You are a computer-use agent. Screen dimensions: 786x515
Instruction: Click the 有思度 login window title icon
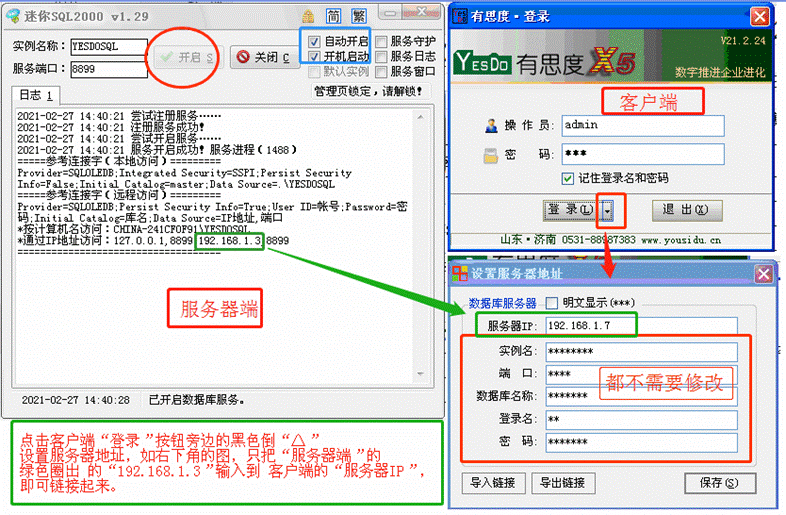point(459,16)
